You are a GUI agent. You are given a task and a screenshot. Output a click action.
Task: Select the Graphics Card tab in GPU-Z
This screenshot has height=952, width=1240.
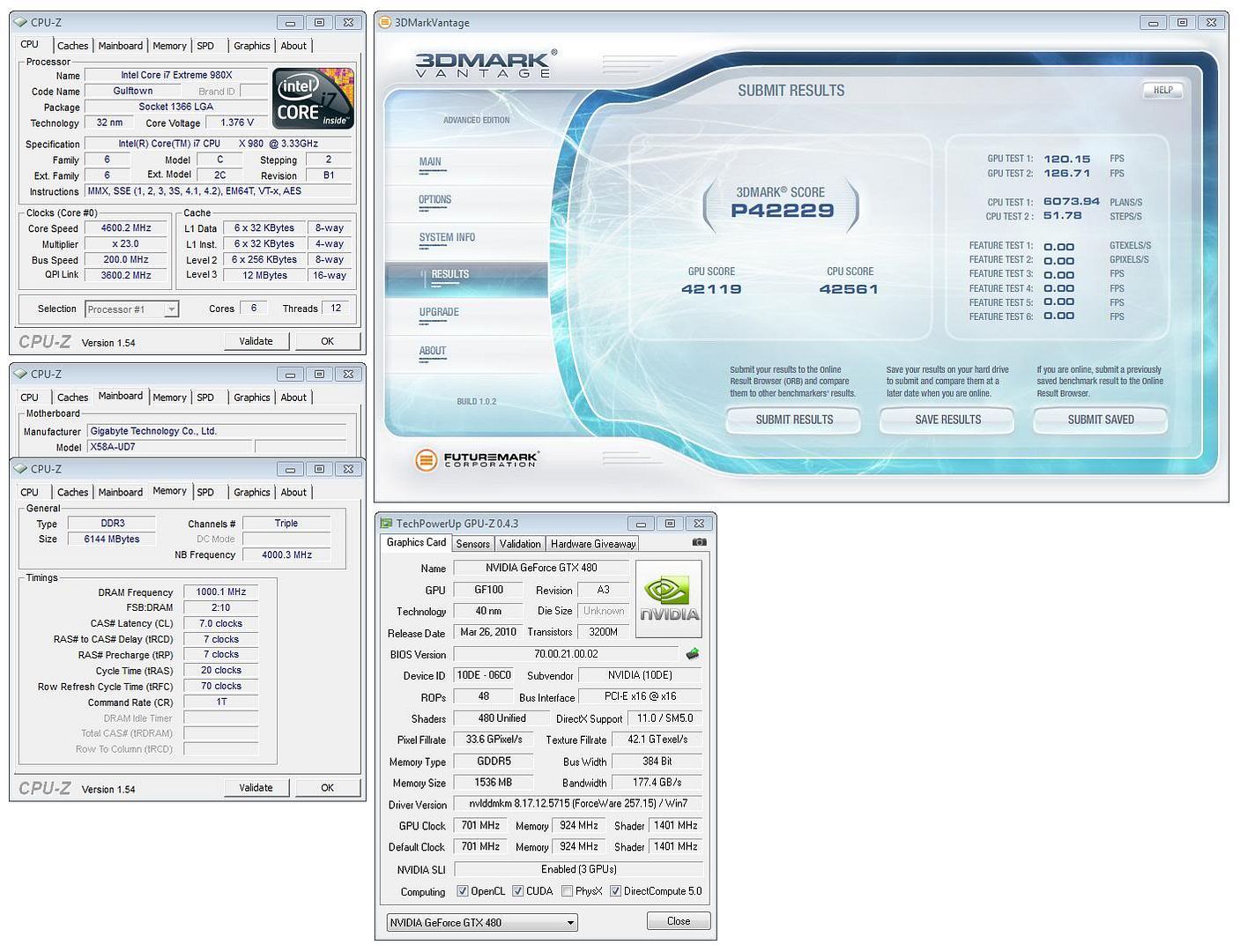click(x=416, y=543)
